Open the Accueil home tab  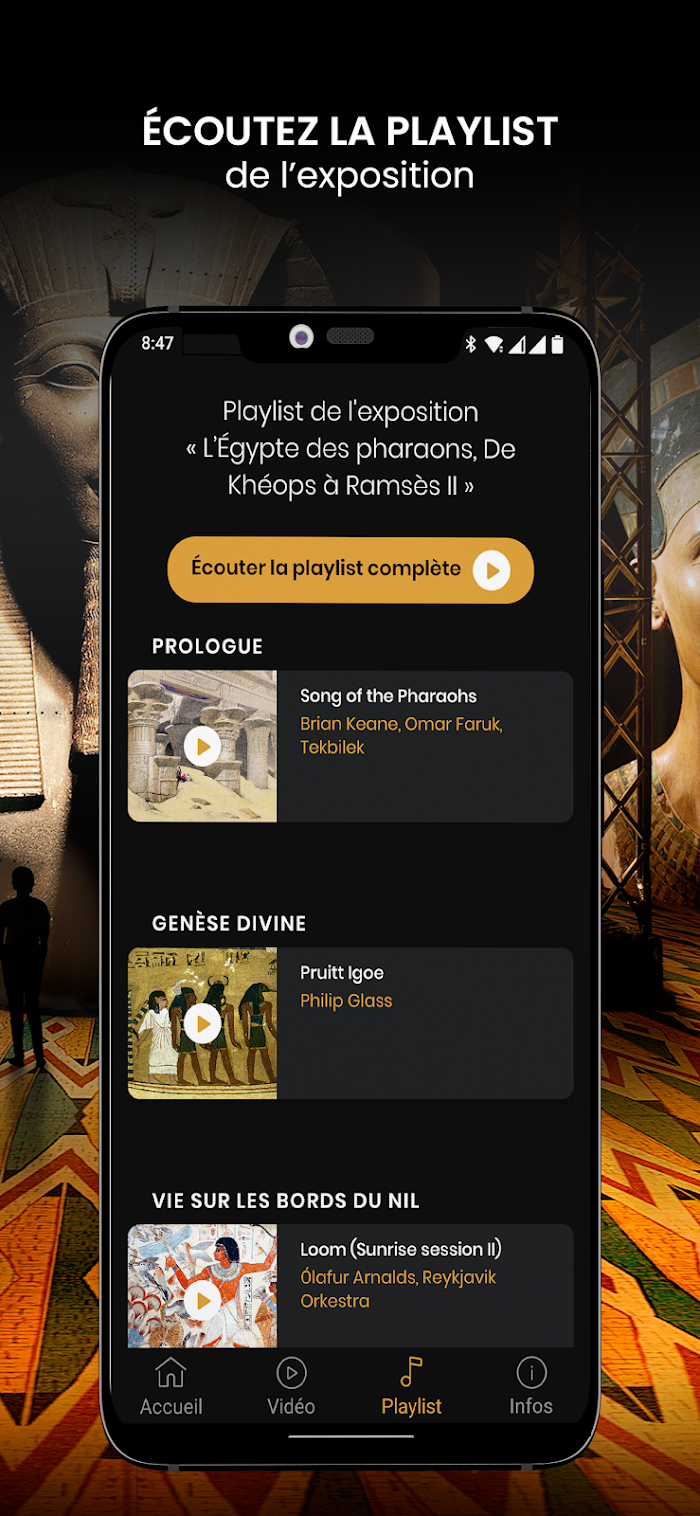(171, 1387)
